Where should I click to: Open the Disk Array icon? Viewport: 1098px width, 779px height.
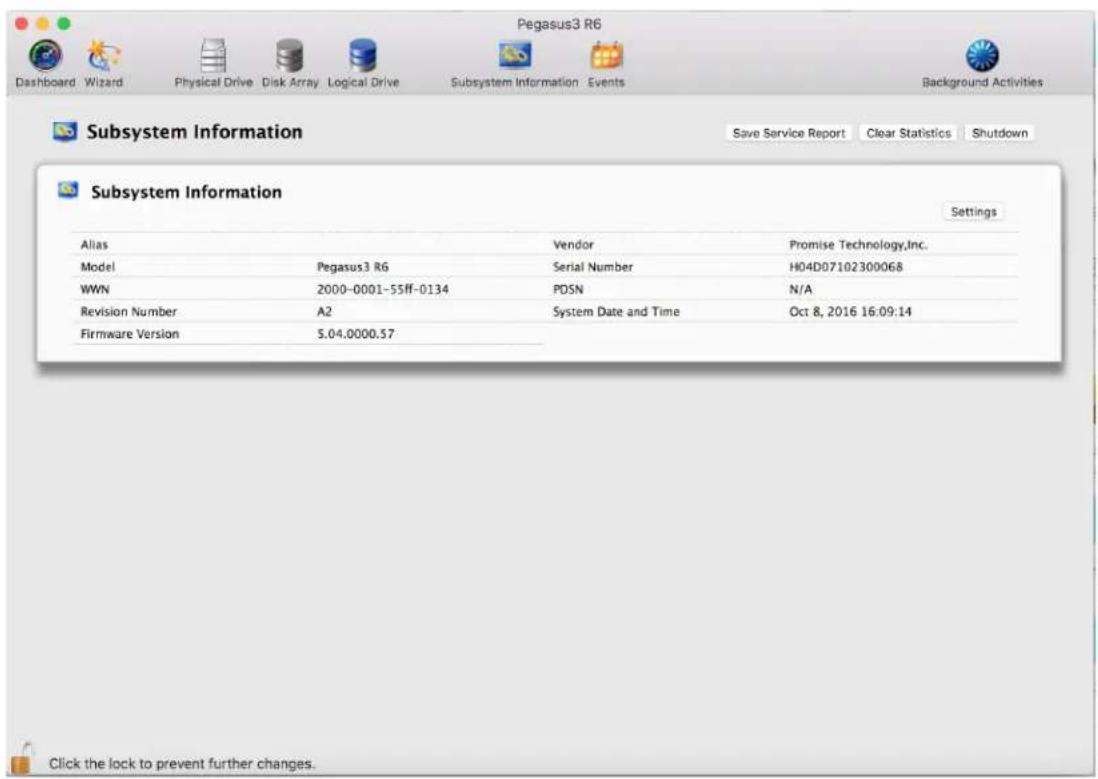pyautogui.click(x=289, y=55)
